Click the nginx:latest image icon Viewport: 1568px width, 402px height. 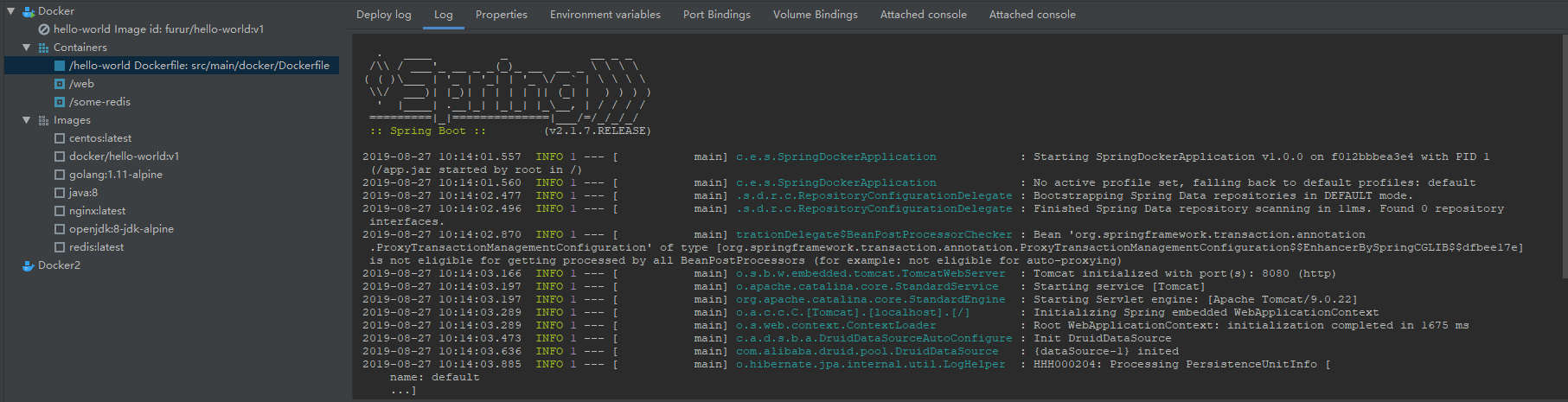(60, 211)
